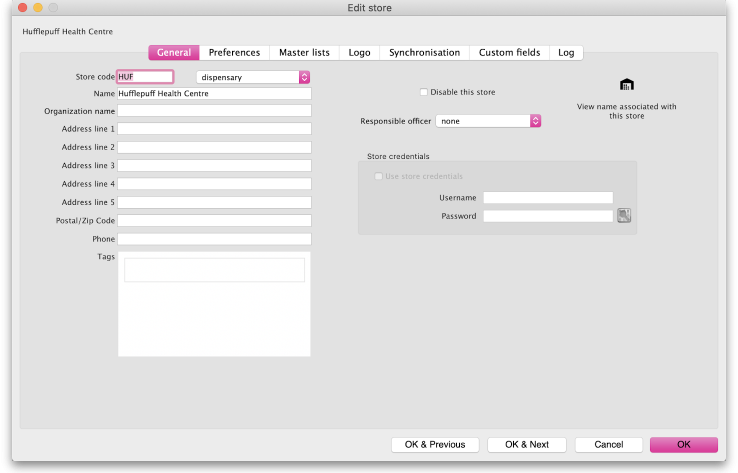This screenshot has height=473, width=738.
Task: Click the Phone number field
Action: 214,239
